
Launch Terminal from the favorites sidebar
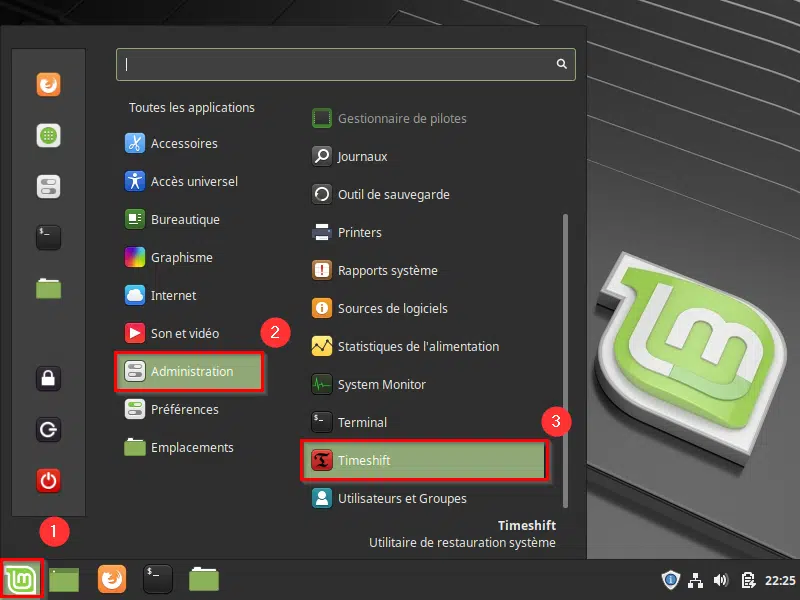(48, 238)
